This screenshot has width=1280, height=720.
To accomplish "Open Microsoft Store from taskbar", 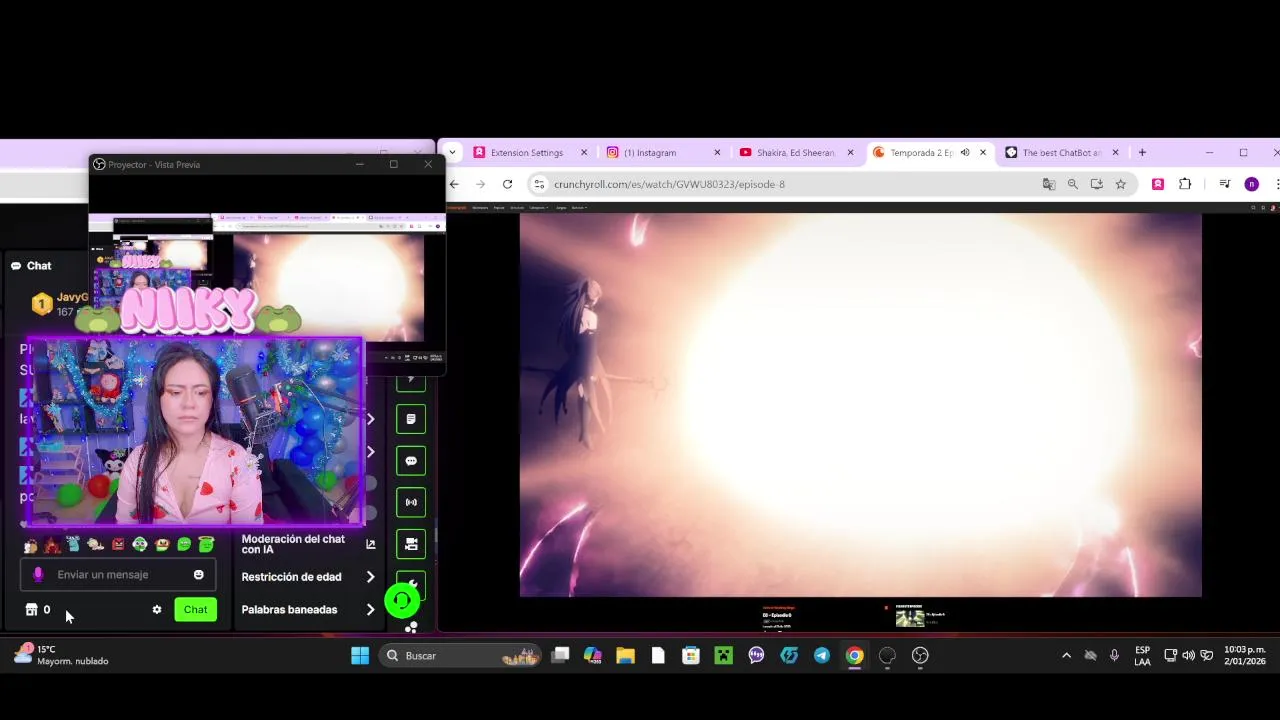I will point(691,655).
